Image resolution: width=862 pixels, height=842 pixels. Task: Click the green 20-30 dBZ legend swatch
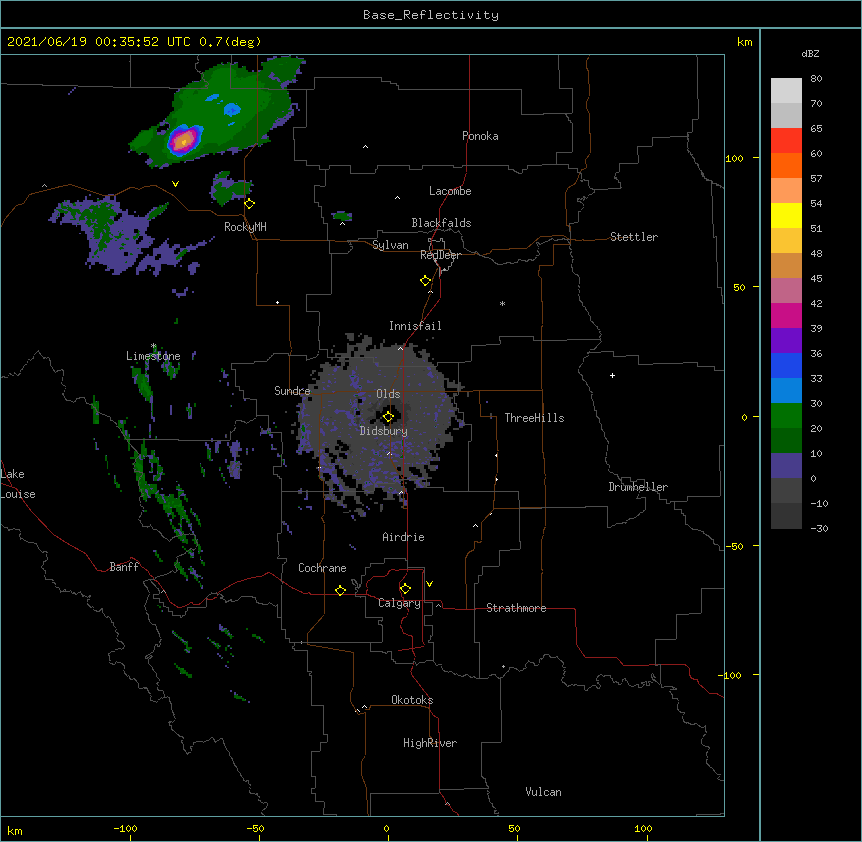[786, 416]
